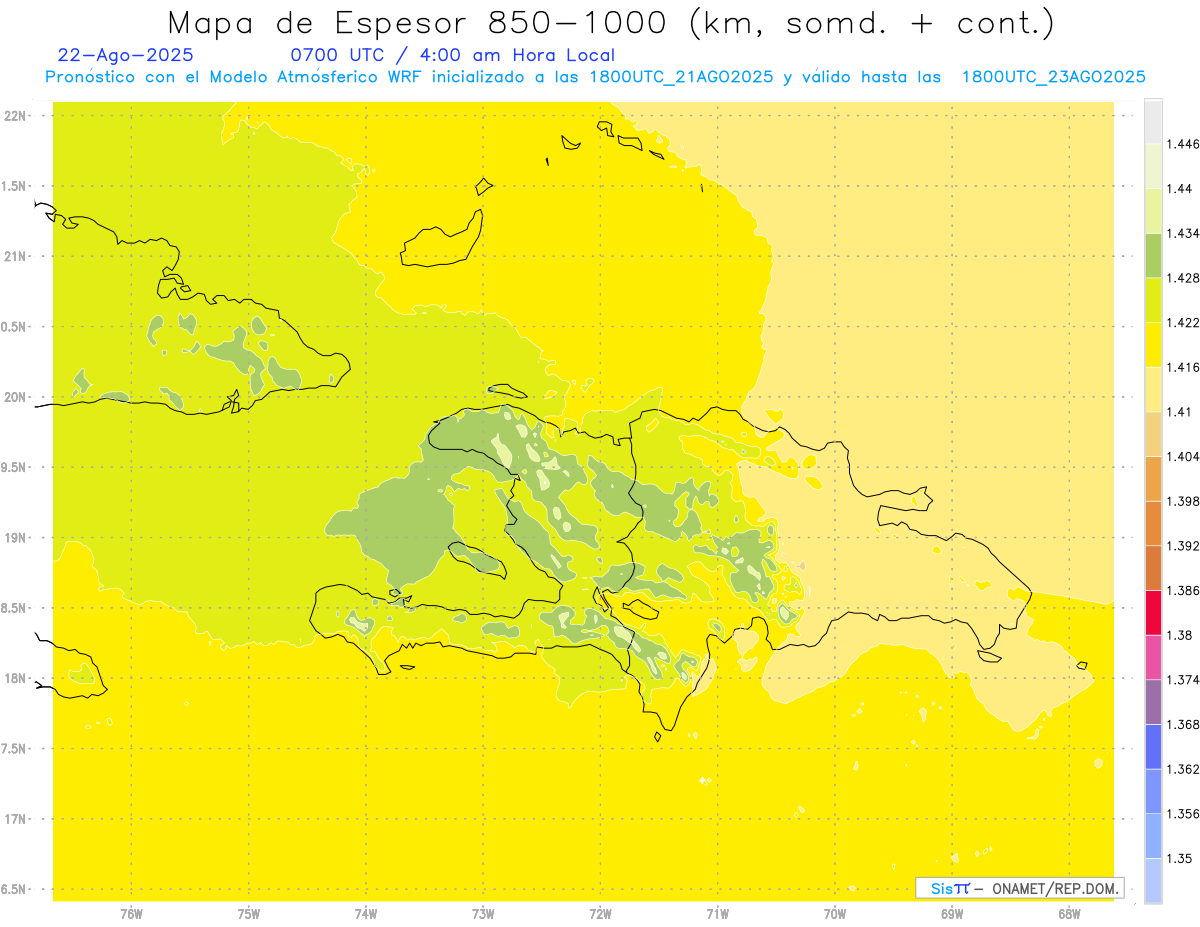Click the legend value '1.362'
This screenshot has width=1200, height=927.
(1184, 769)
